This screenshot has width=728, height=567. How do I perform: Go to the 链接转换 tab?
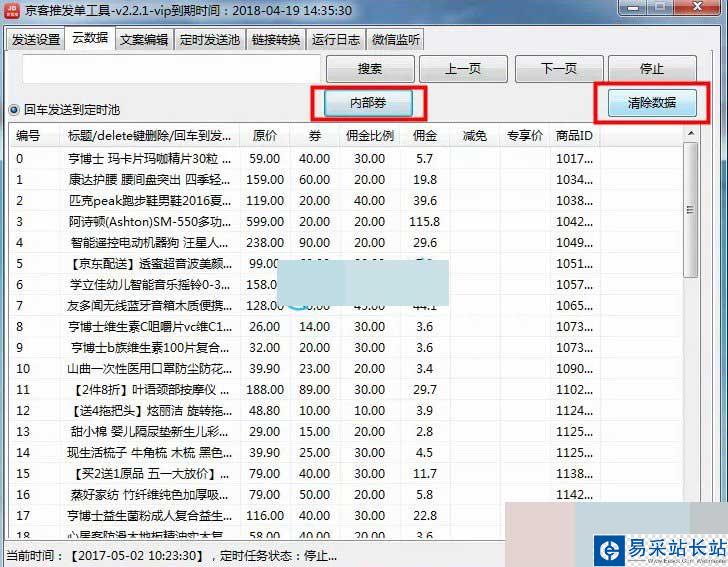pos(276,39)
